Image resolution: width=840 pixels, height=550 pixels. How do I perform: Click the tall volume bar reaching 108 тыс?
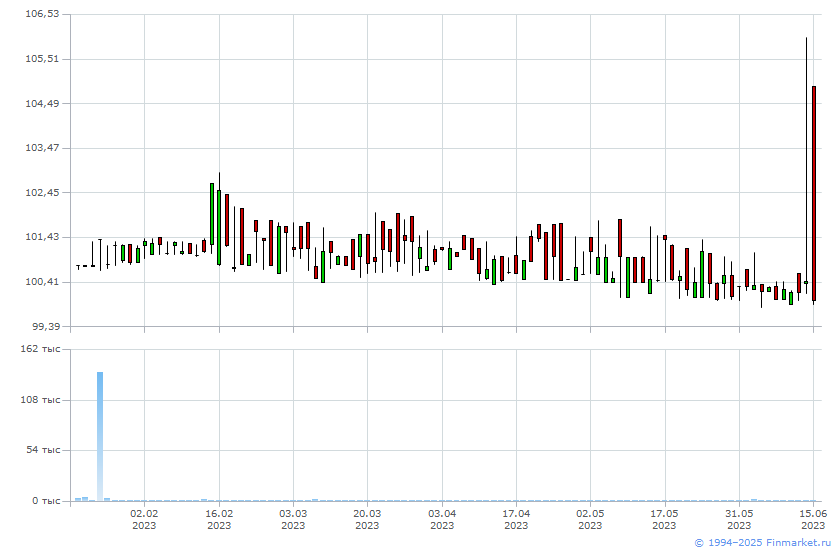click(100, 436)
